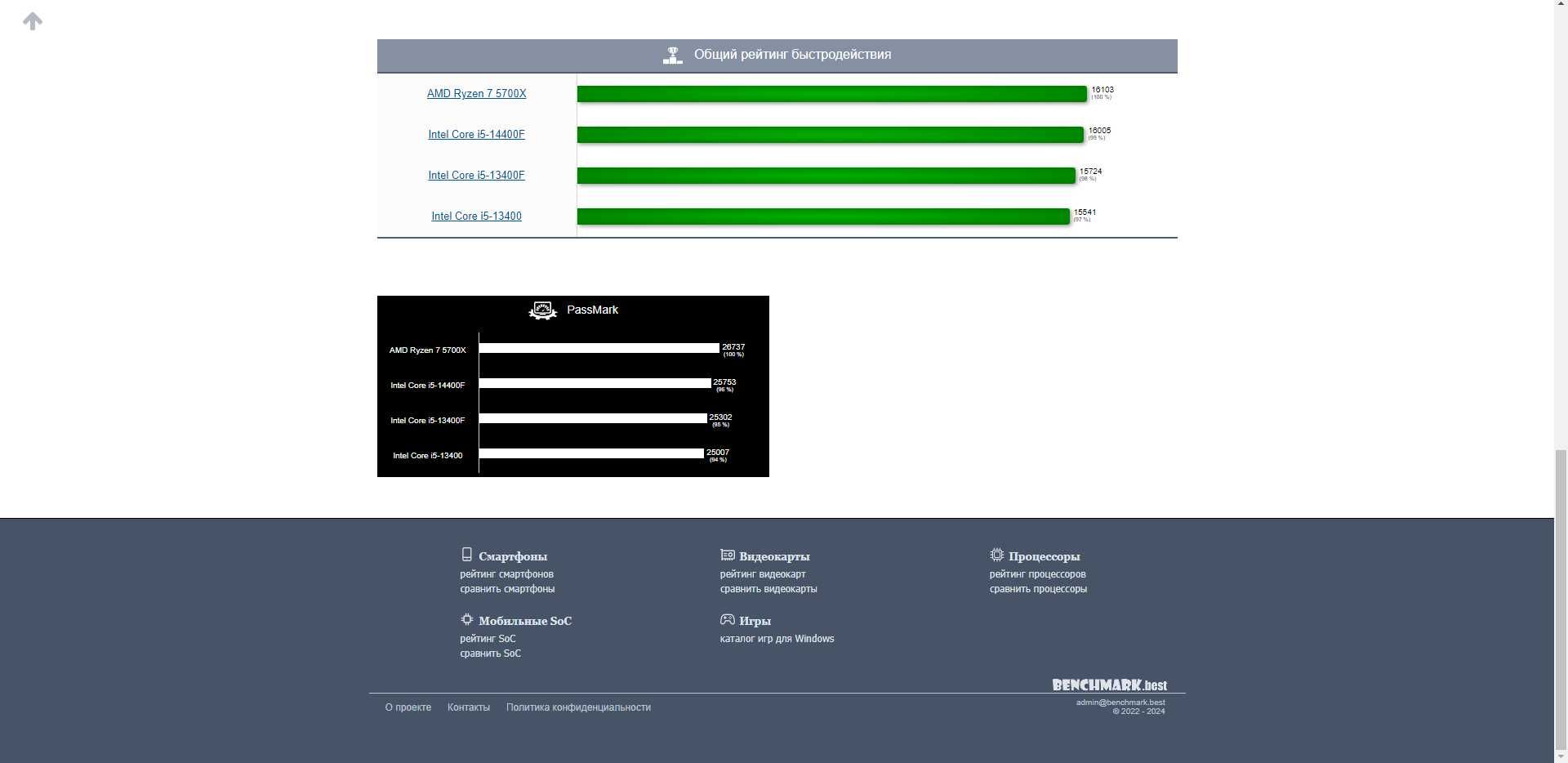Open каталог игр для Windows
The width and height of the screenshot is (1568, 763).
tap(777, 639)
